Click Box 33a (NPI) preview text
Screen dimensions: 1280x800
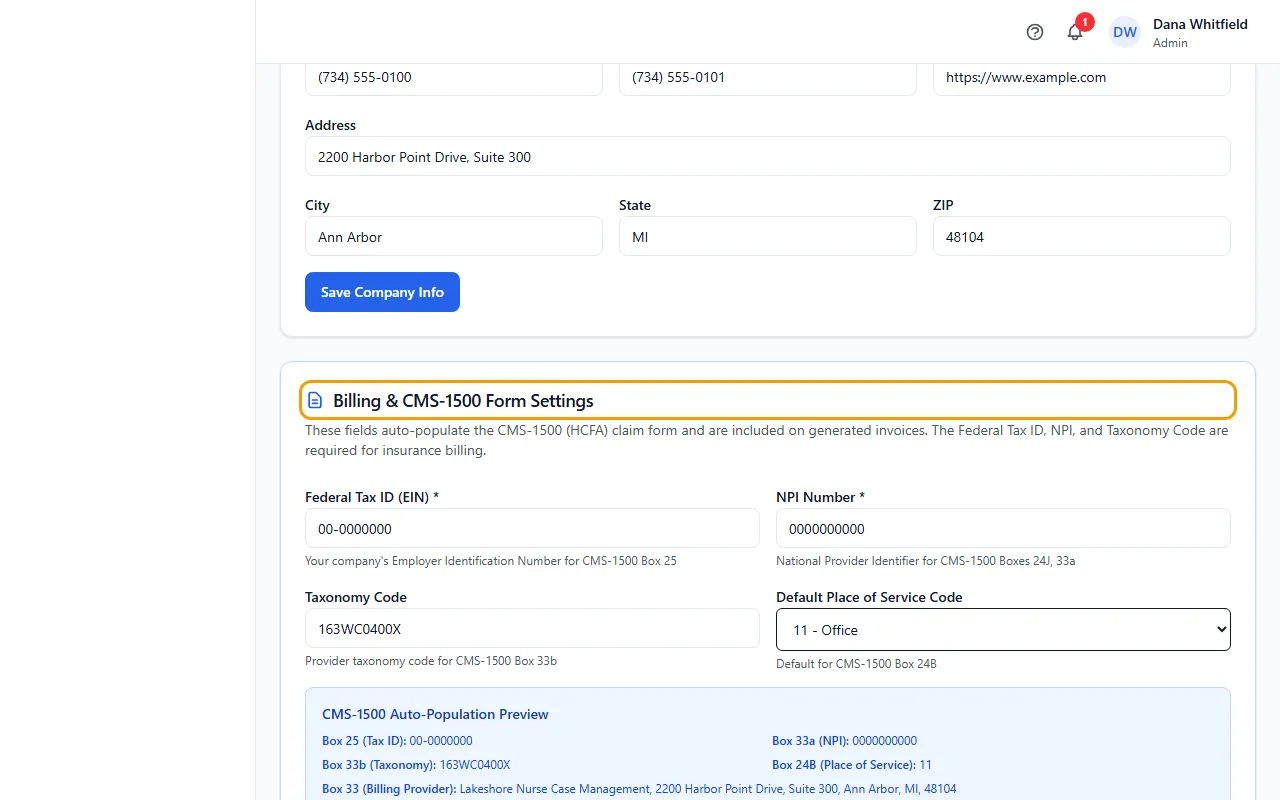click(x=844, y=741)
